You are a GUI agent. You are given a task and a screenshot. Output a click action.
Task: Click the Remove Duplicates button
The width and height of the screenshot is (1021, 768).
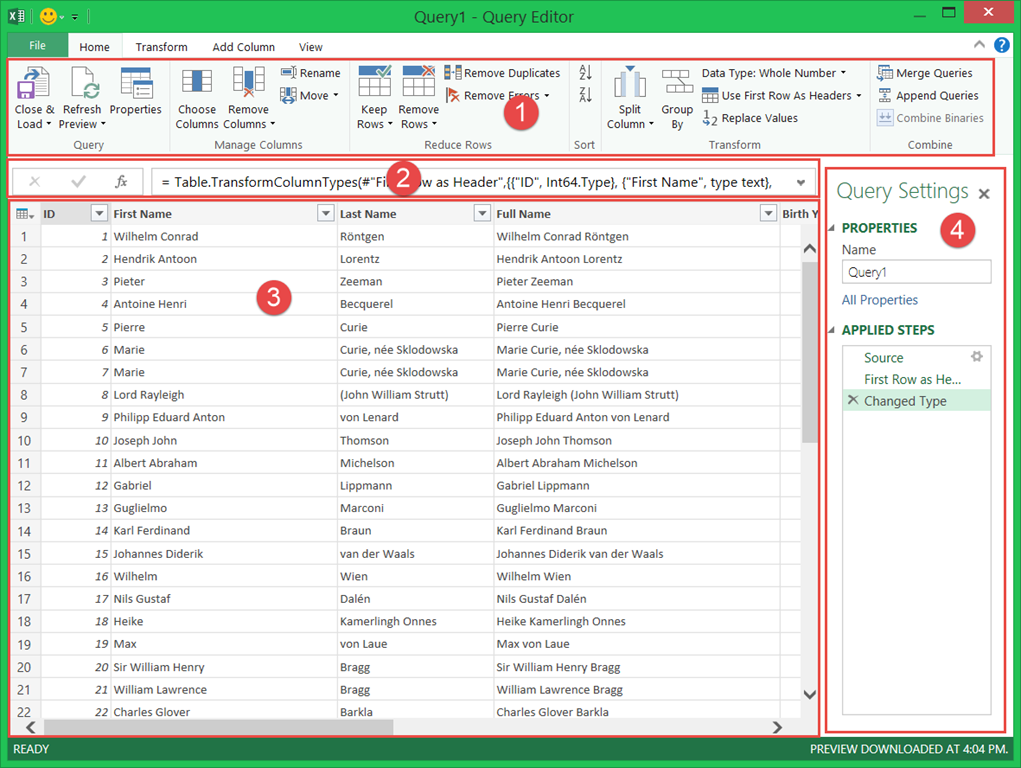[503, 73]
